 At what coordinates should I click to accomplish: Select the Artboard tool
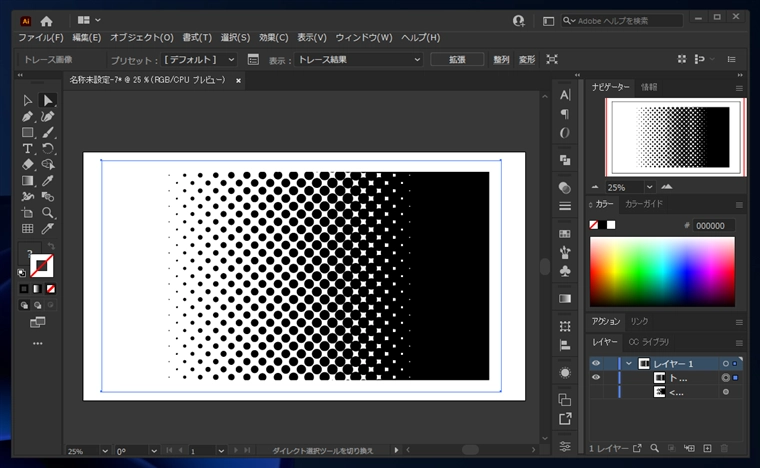[x=27, y=213]
